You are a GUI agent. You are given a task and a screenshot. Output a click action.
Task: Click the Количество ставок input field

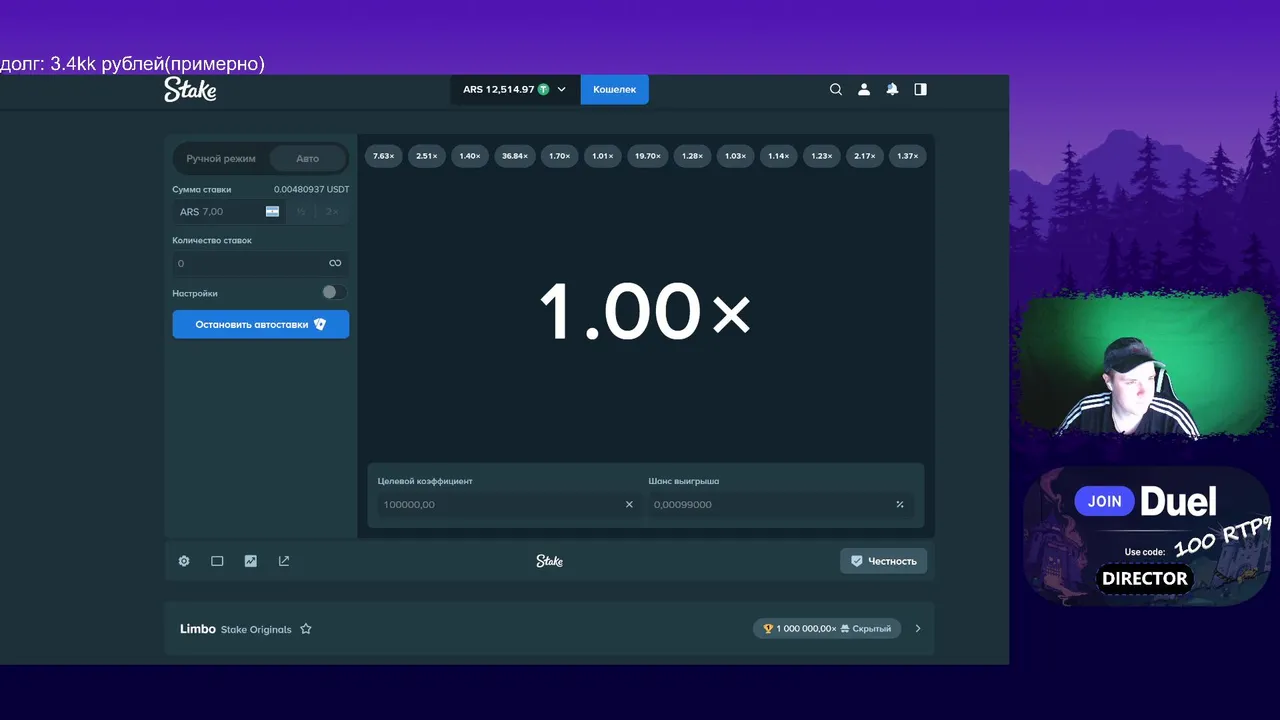click(x=260, y=263)
